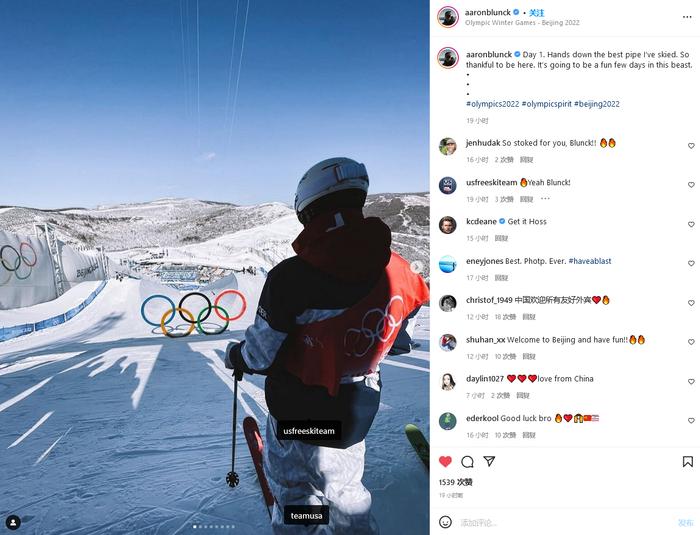The width and height of the screenshot is (700, 535).
Task: Click the usfreeskiteam photo tag
Action: pos(309,431)
